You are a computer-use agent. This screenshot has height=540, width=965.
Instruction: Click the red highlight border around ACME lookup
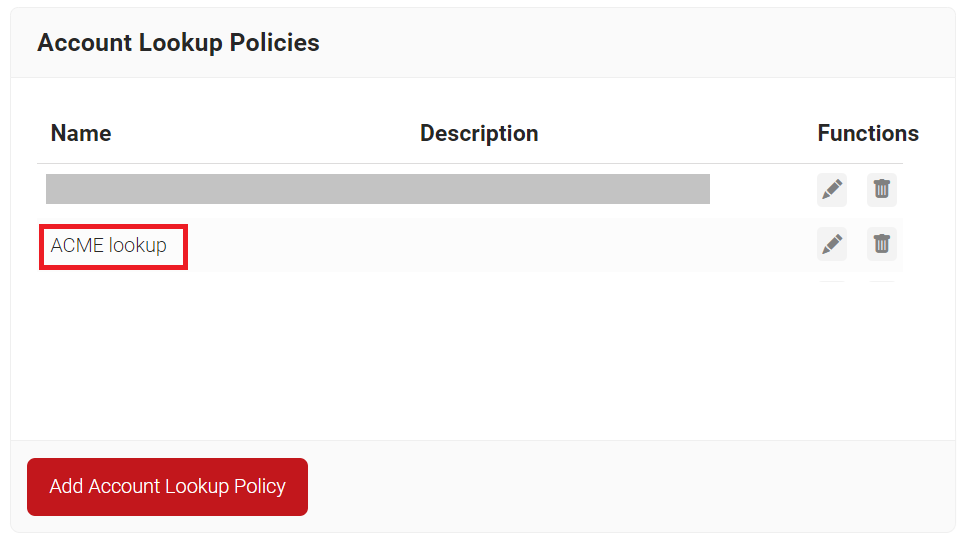point(113,227)
